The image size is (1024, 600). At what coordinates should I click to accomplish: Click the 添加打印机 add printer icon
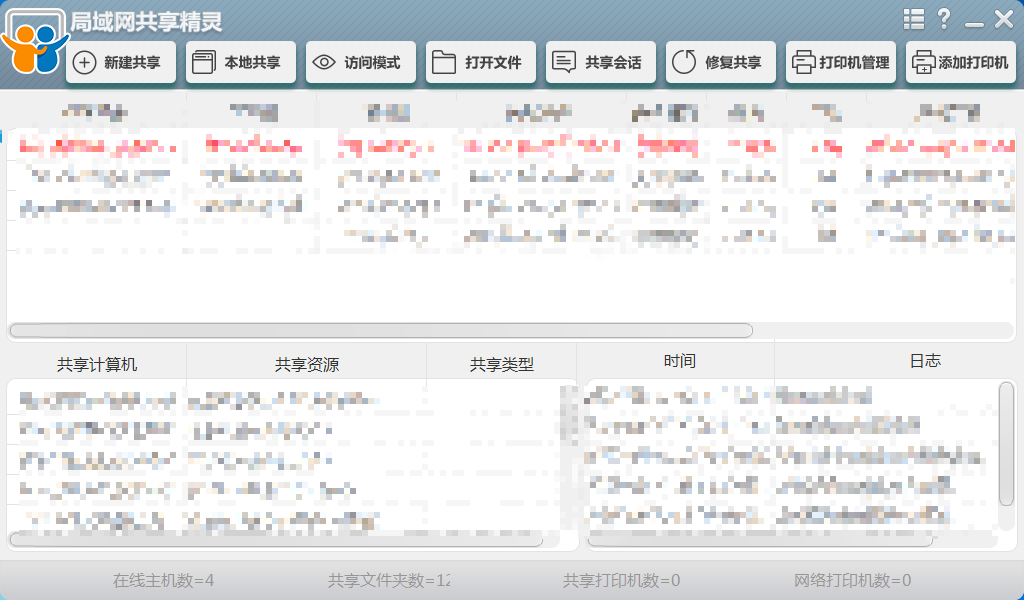[922, 62]
